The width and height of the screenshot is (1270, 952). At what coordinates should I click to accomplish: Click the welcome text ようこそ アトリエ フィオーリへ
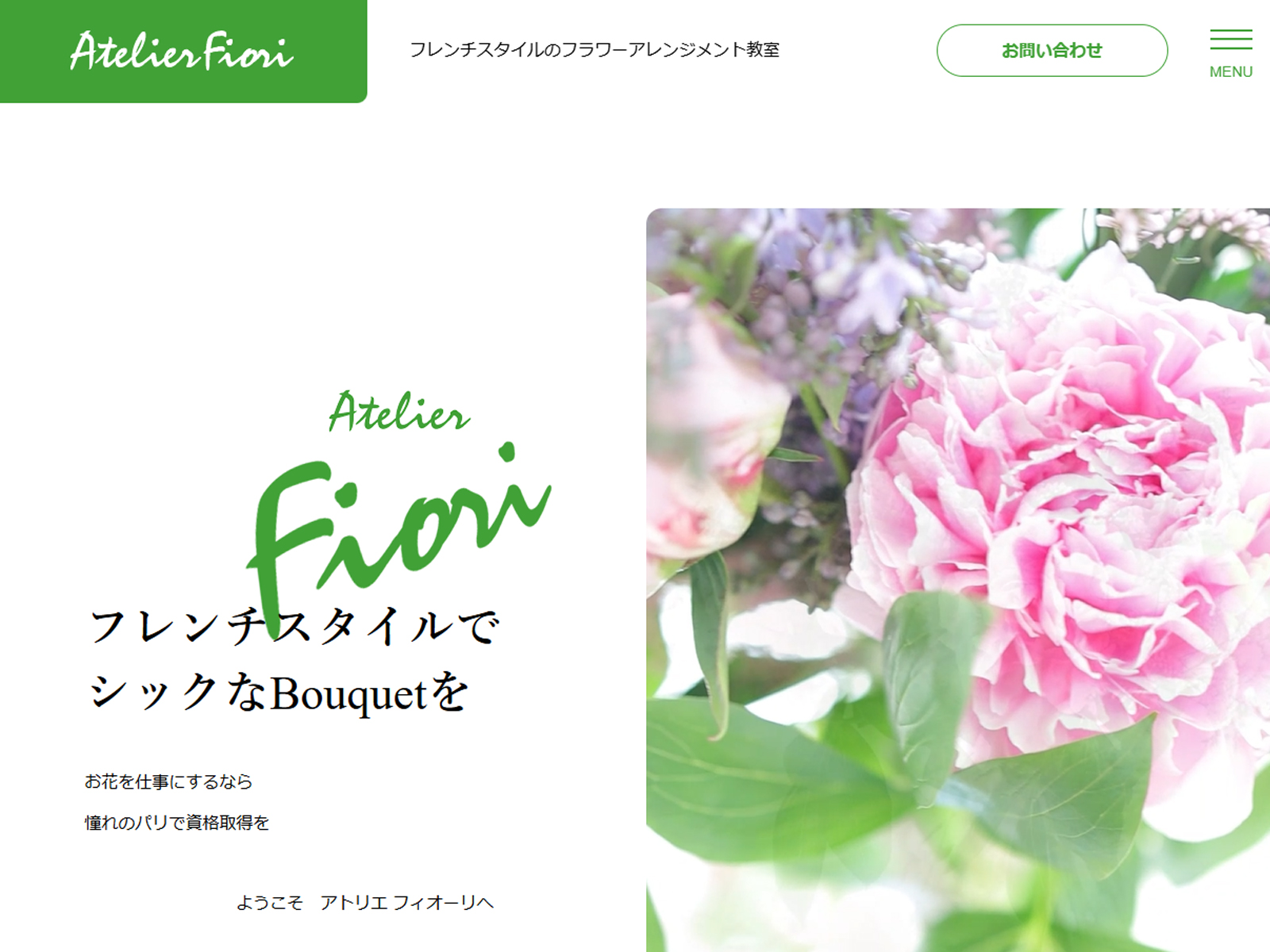pyautogui.click(x=365, y=903)
